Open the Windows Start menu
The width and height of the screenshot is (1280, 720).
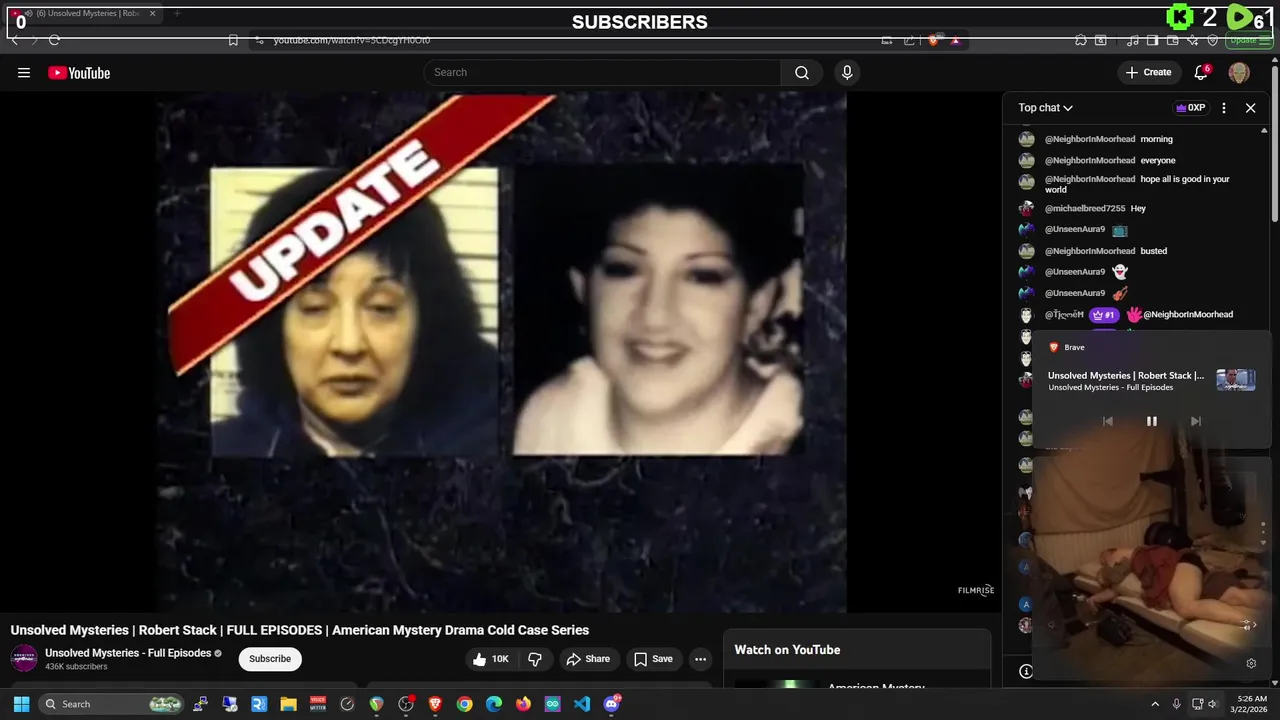coord(21,704)
